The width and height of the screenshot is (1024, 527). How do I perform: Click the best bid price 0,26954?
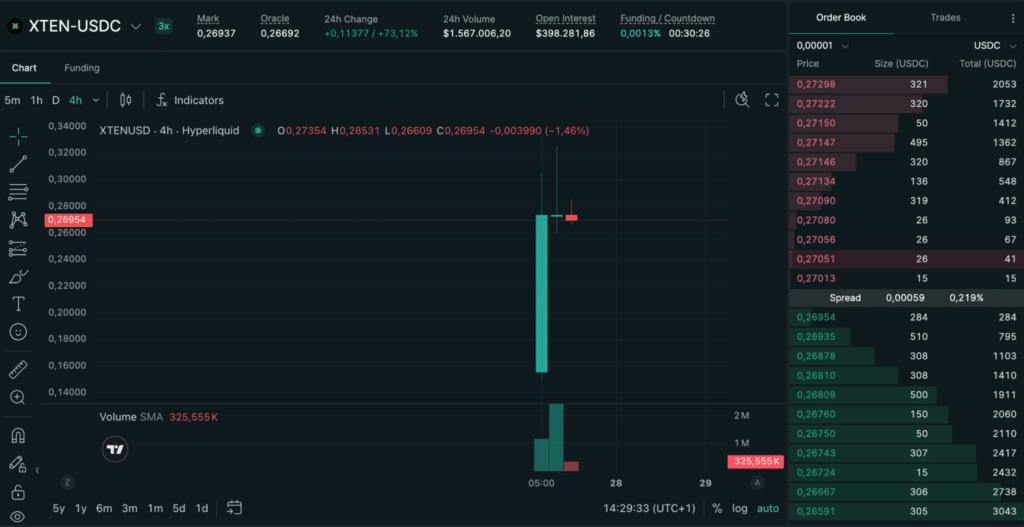[816, 317]
